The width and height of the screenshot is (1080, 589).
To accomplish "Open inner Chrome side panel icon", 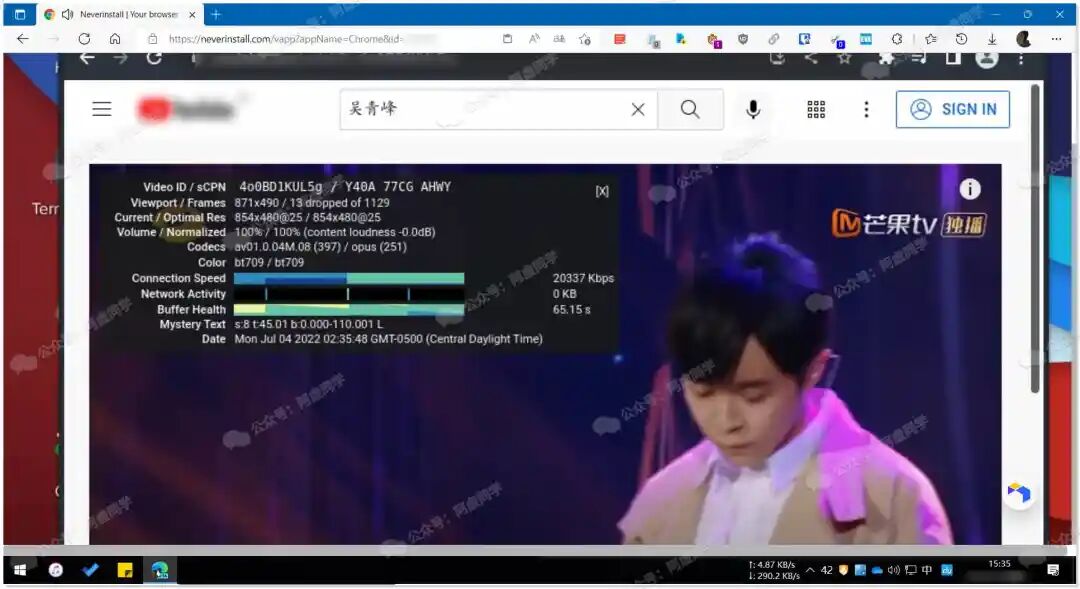I will point(953,59).
